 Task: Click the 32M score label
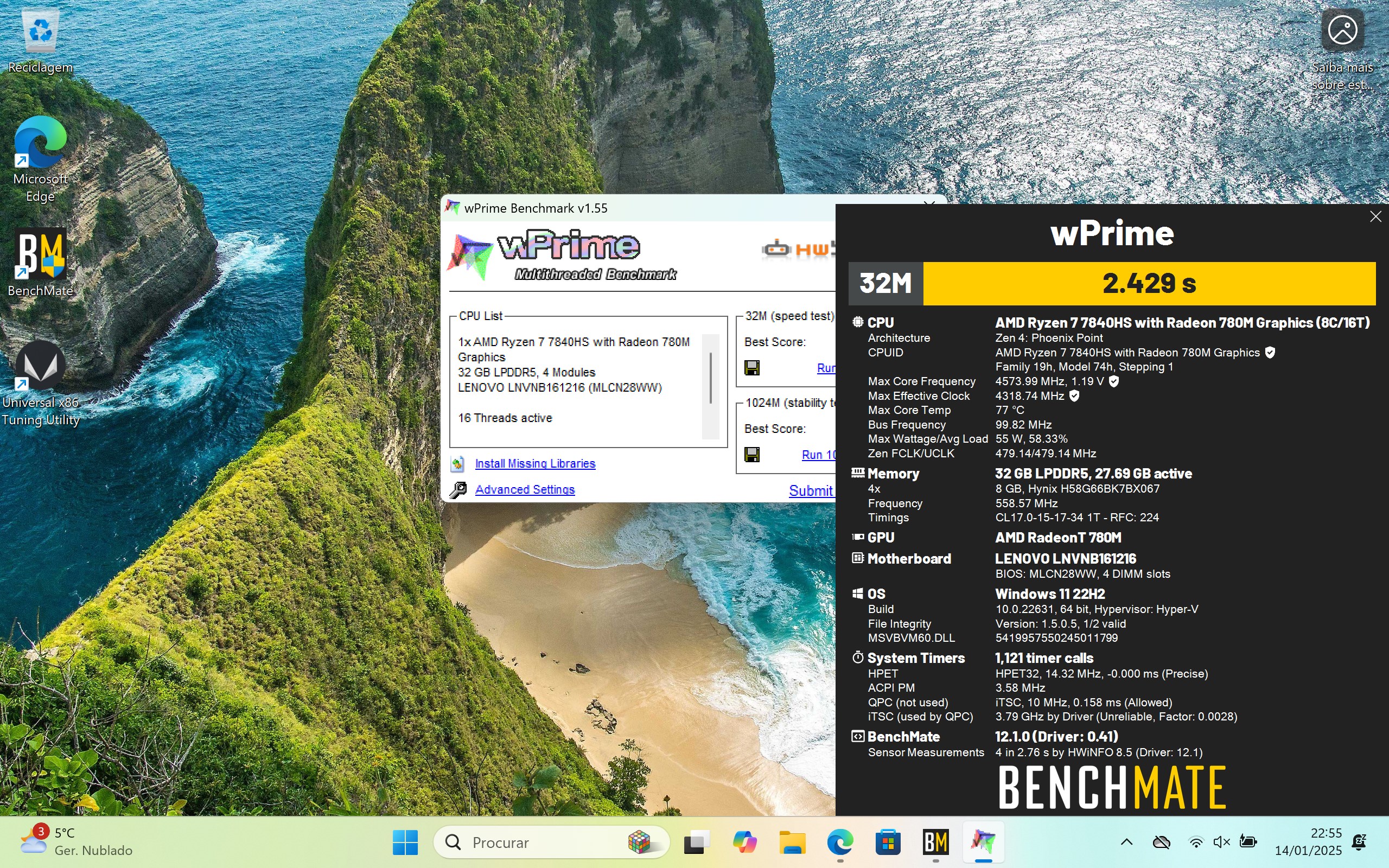(885, 284)
